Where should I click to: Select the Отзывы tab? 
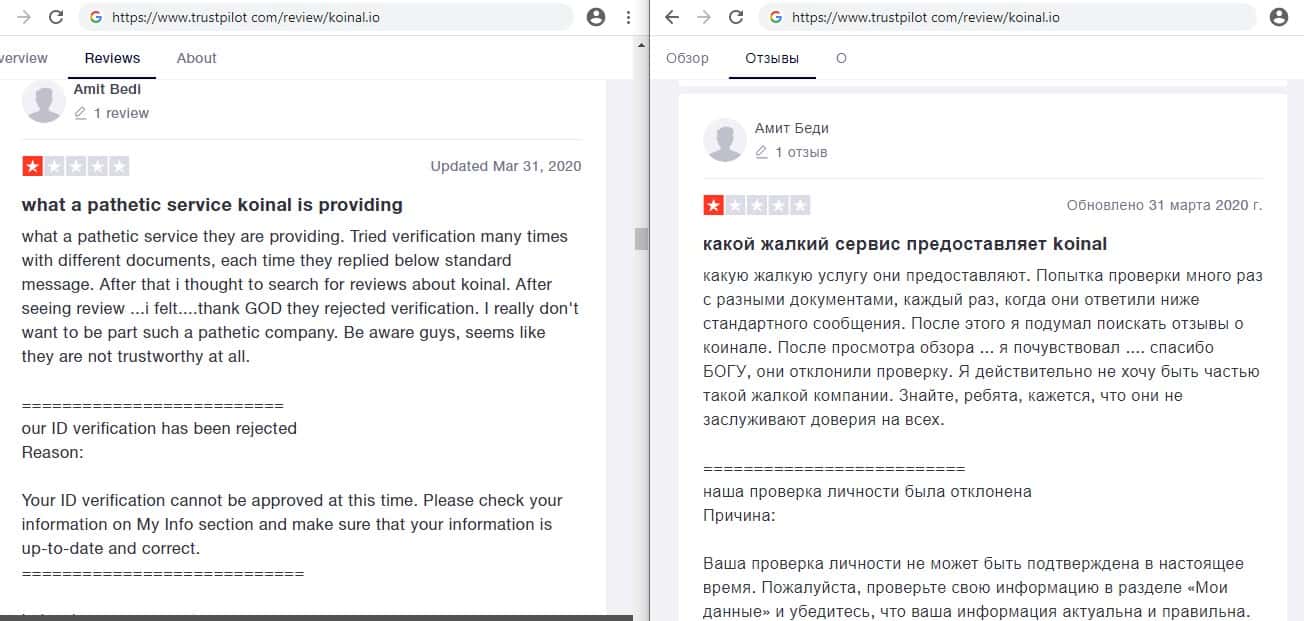click(x=772, y=58)
